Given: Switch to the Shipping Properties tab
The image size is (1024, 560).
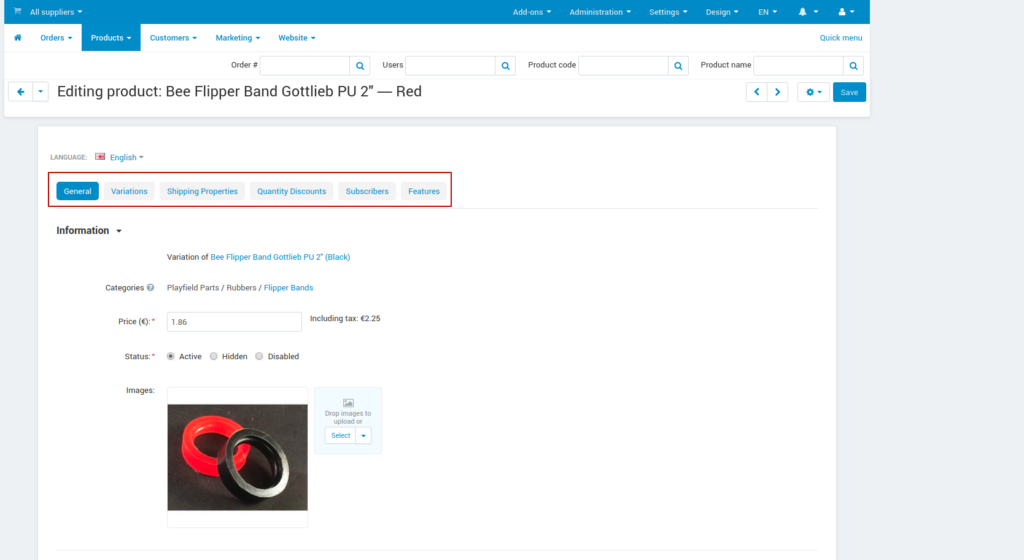Looking at the screenshot, I should pos(202,191).
